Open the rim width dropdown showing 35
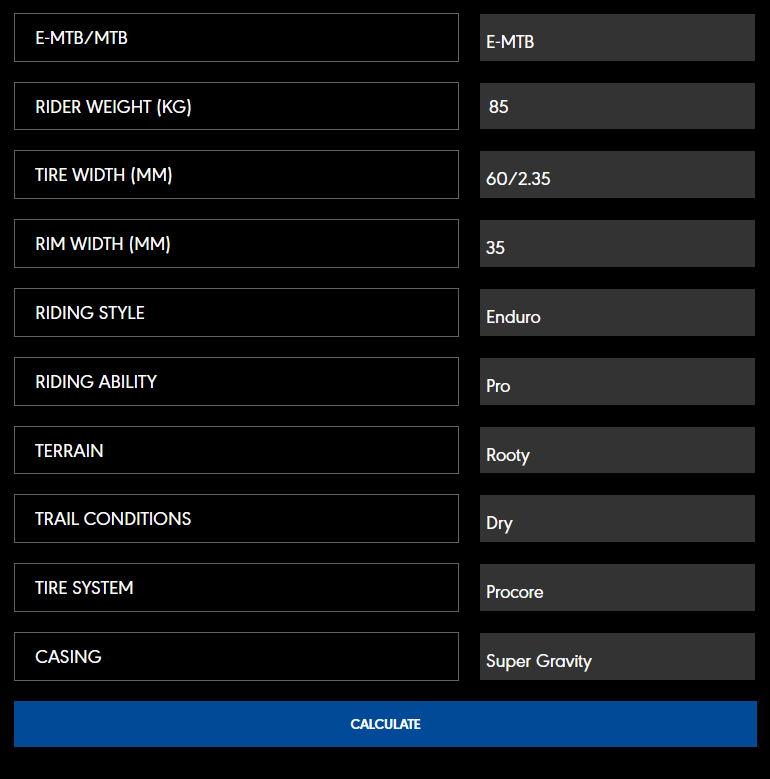 [617, 244]
